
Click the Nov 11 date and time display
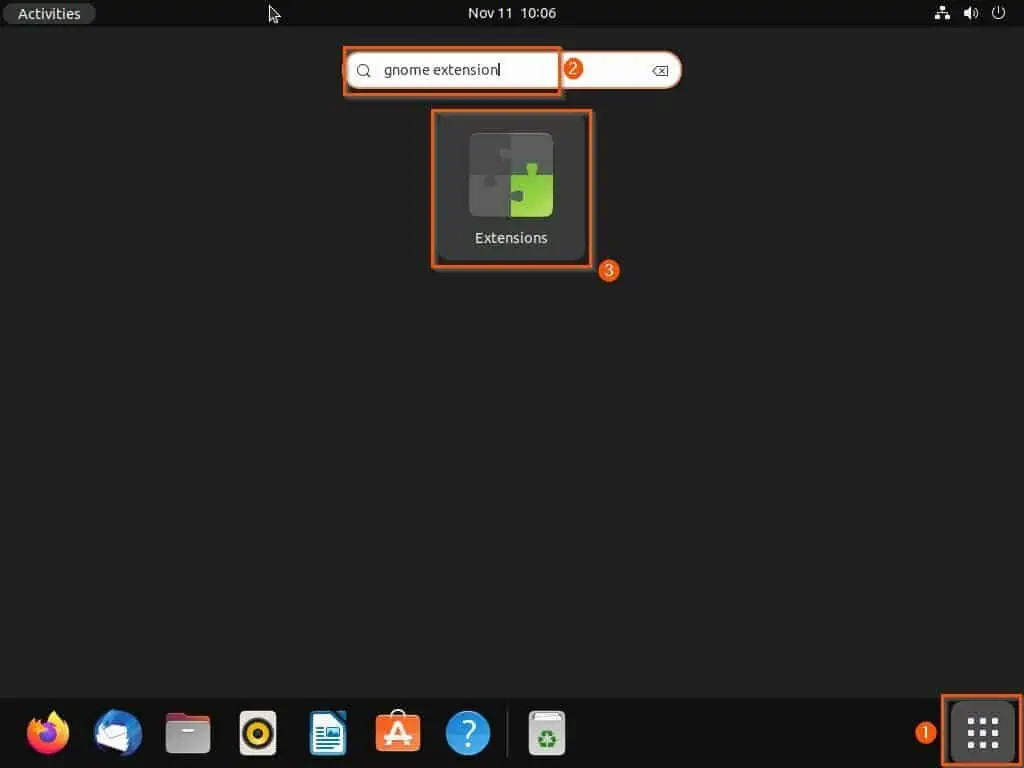pyautogui.click(x=512, y=13)
